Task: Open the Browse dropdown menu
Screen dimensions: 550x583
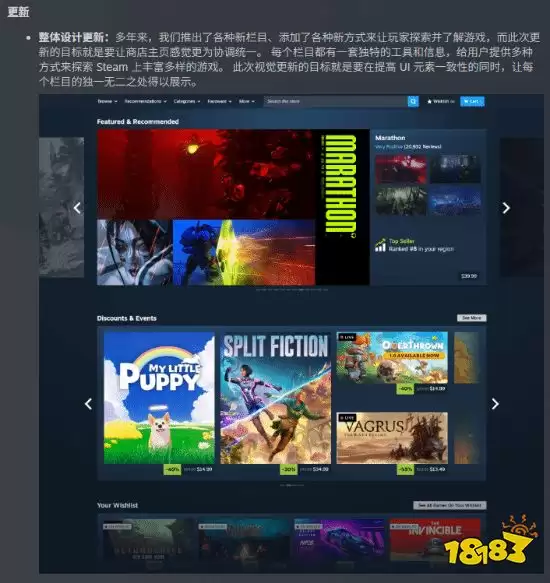Action: pyautogui.click(x=107, y=101)
